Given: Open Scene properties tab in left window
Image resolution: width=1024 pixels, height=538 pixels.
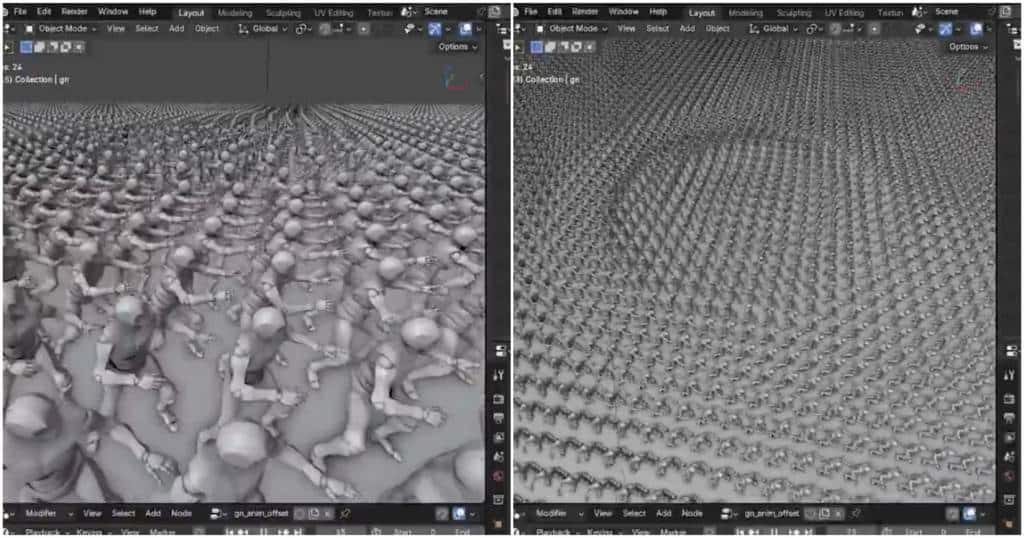Looking at the screenshot, I should click(x=499, y=457).
